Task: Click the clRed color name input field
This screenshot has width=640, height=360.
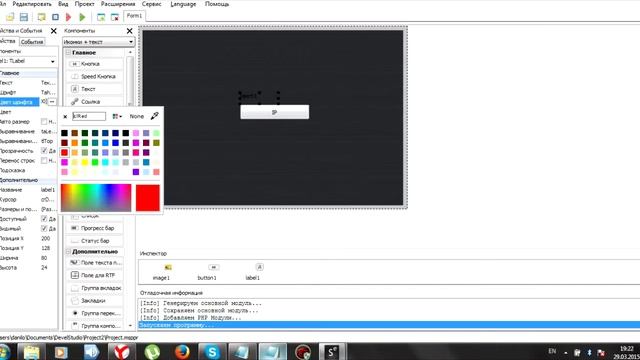Action: [89, 116]
